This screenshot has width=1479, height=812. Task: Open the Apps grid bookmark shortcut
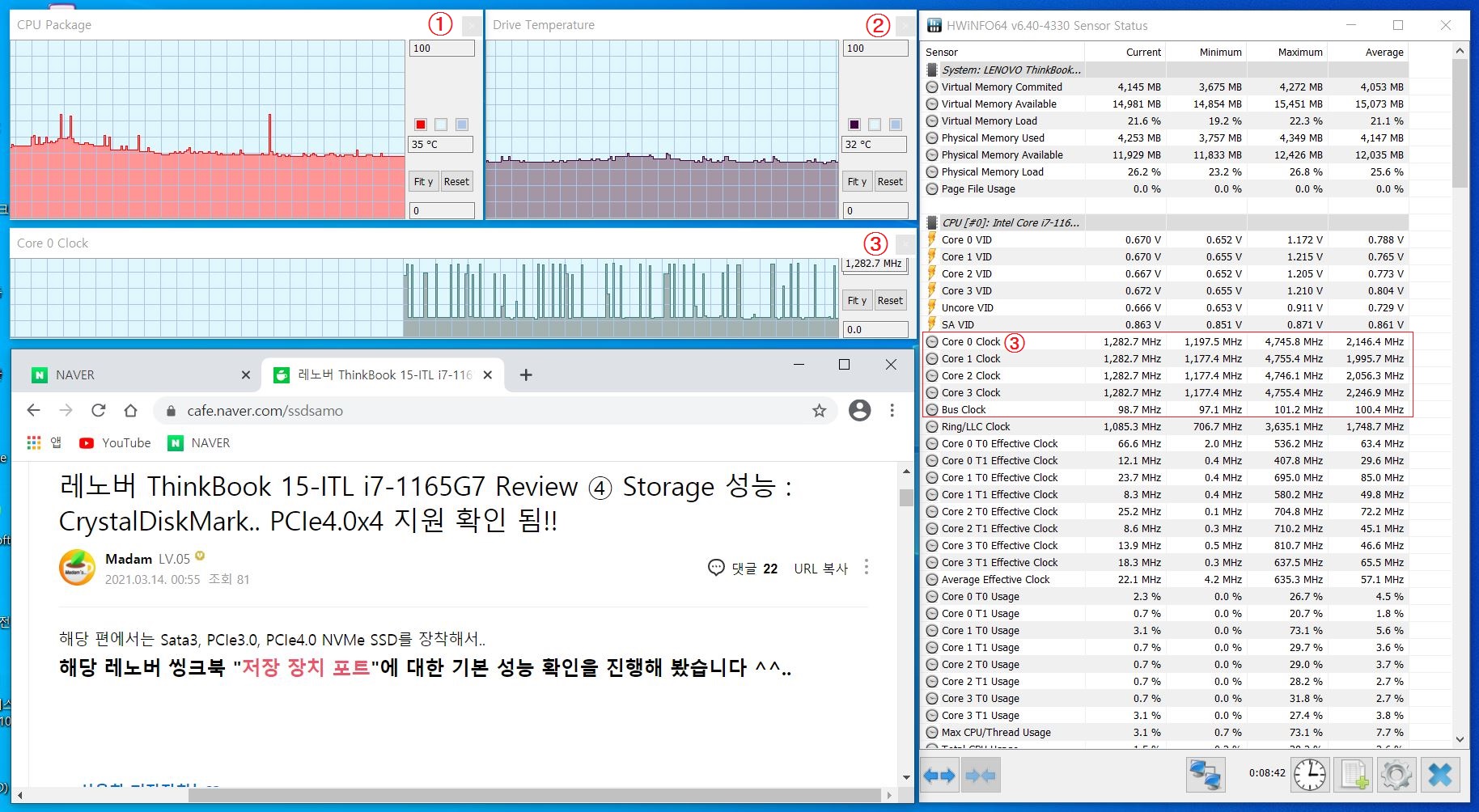click(x=44, y=442)
